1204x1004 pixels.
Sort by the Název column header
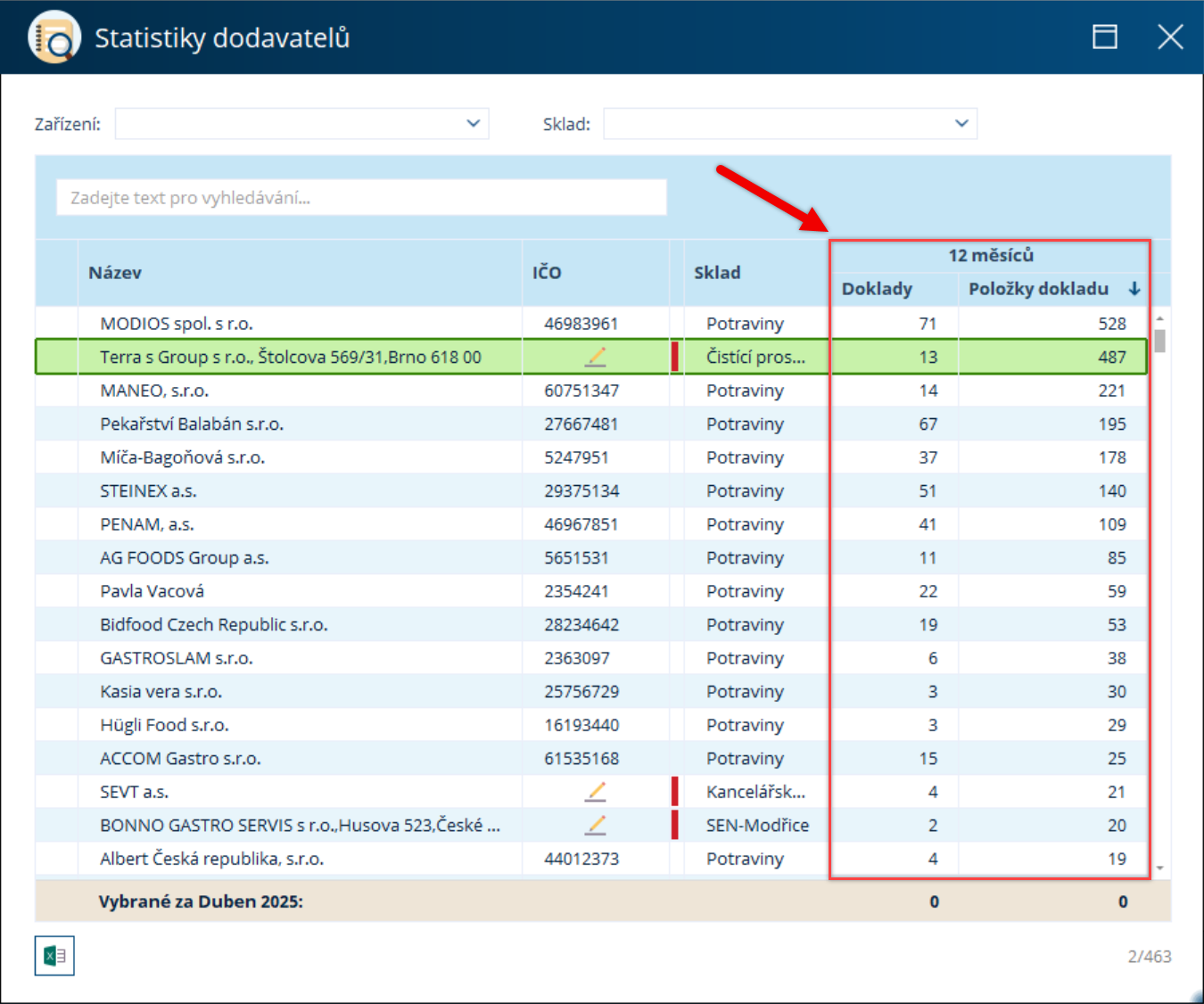115,273
